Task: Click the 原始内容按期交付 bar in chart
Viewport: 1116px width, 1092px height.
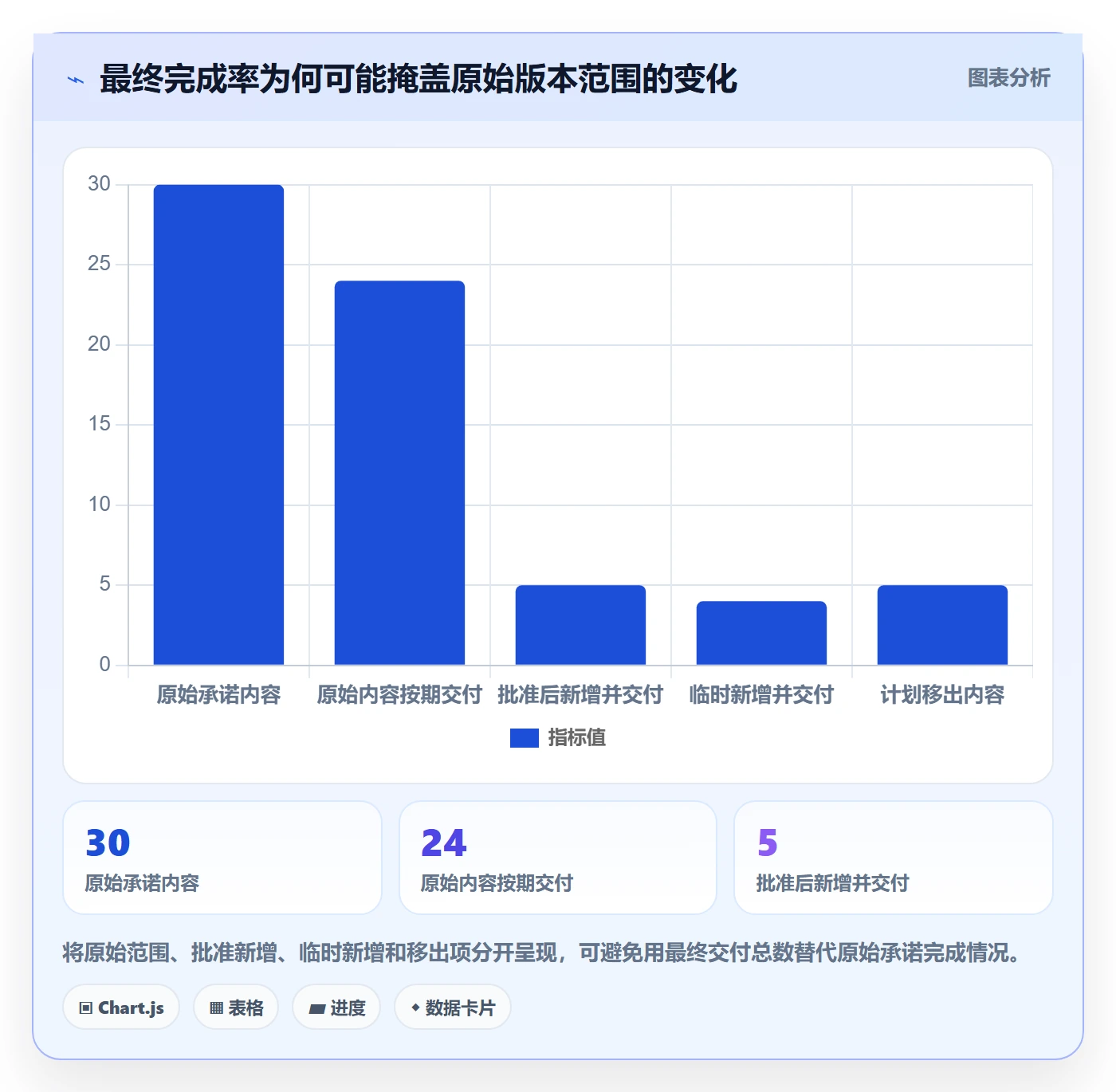Action: tap(399, 473)
